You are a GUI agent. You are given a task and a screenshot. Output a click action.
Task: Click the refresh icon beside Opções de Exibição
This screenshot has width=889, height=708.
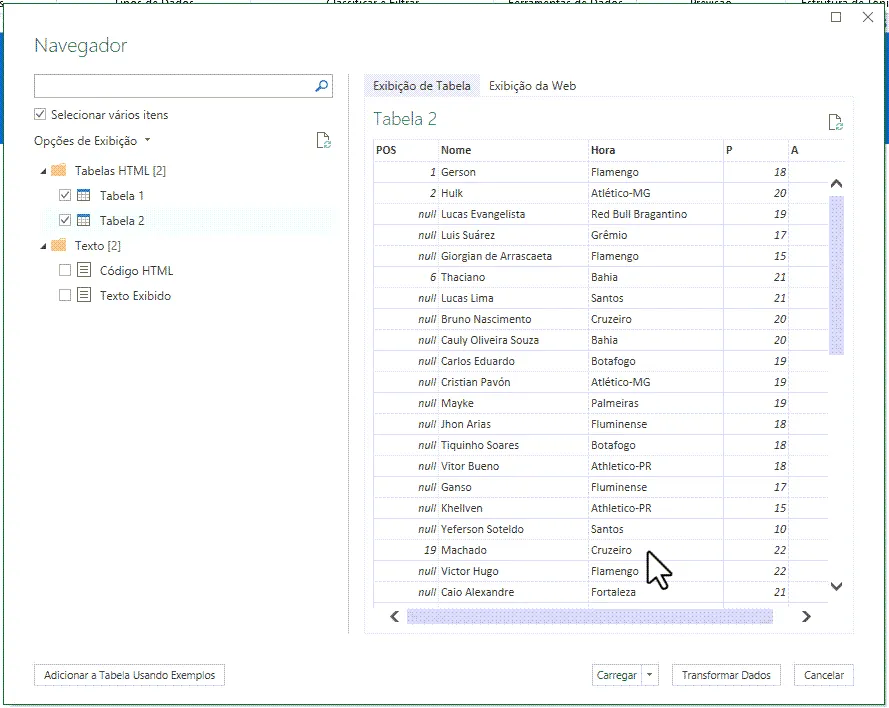(323, 140)
